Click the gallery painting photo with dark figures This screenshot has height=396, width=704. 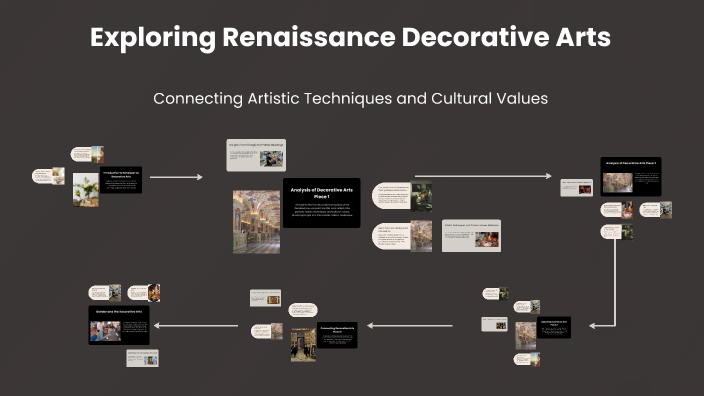tap(303, 345)
